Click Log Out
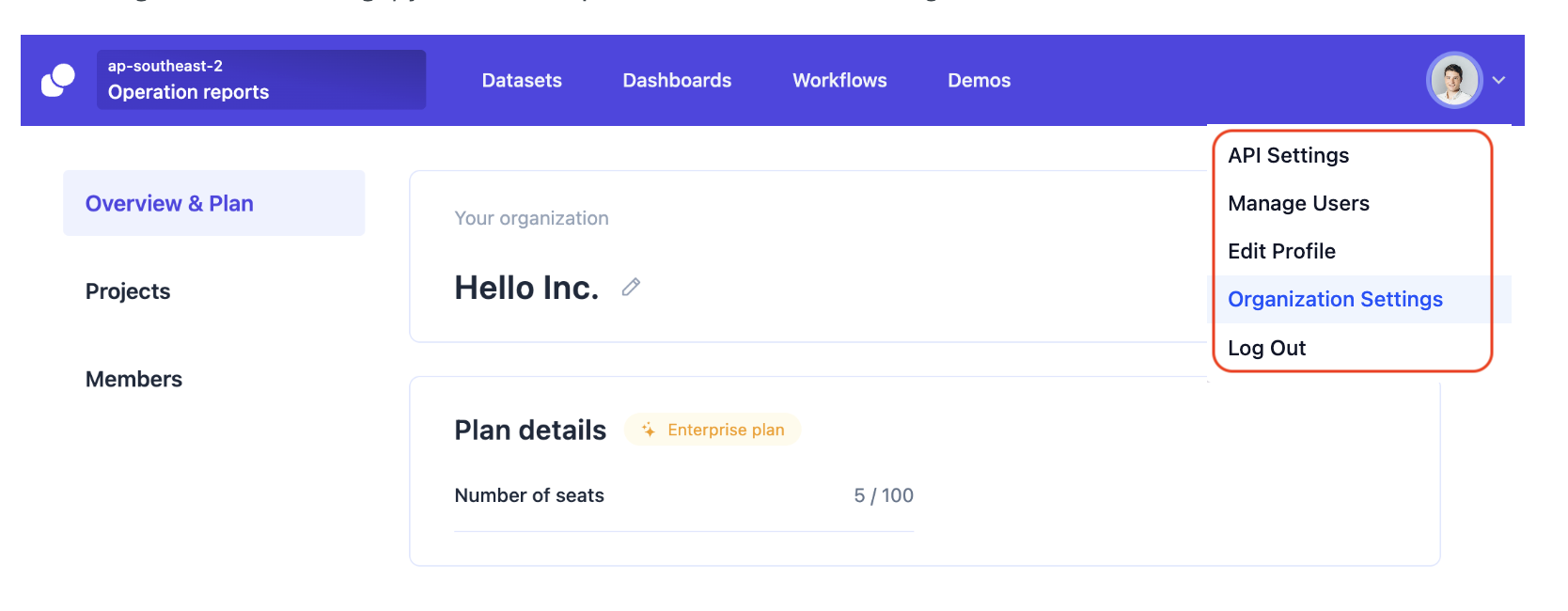This screenshot has height=611, width=1568. (1266, 349)
